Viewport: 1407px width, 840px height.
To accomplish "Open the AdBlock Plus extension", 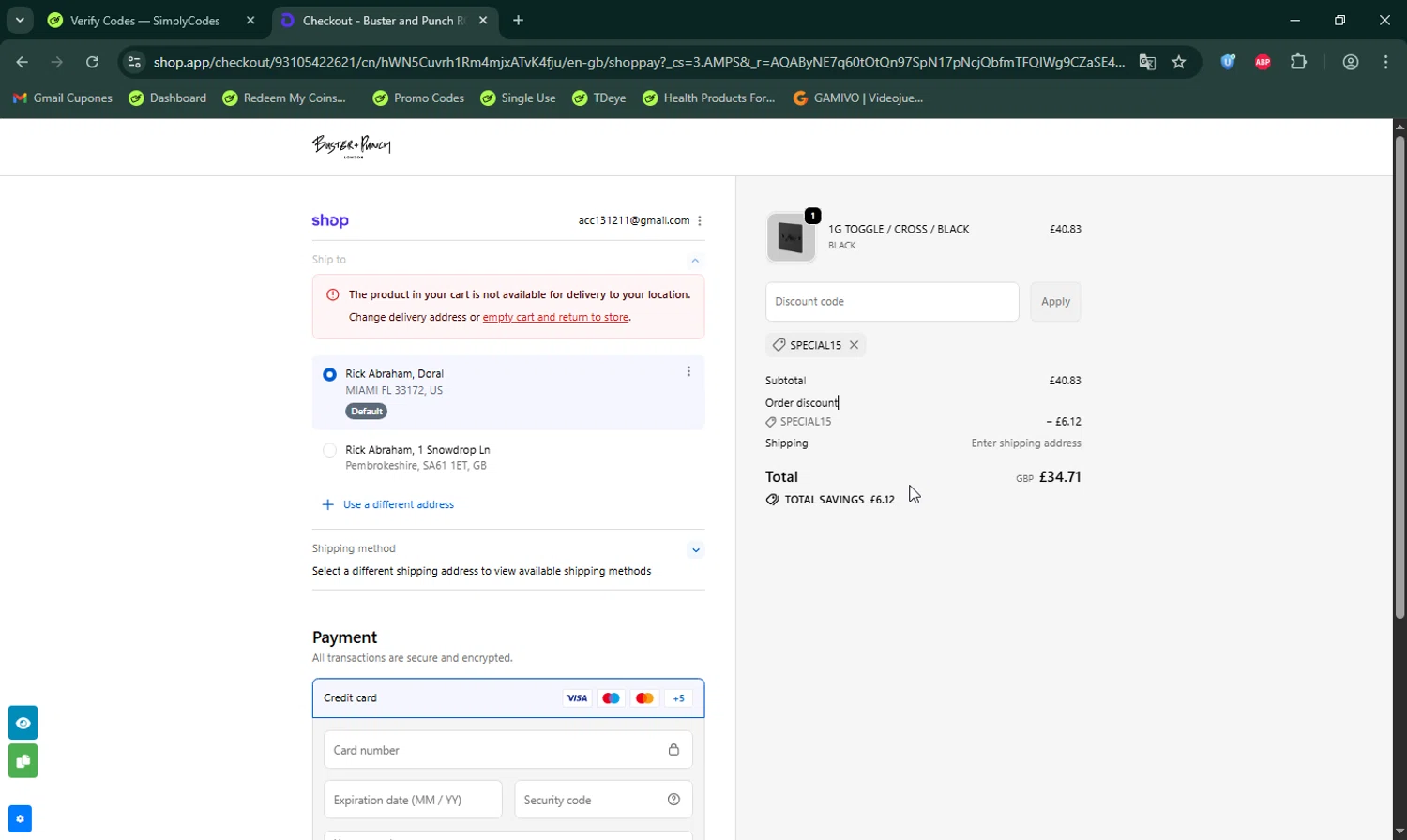I will (1263, 63).
